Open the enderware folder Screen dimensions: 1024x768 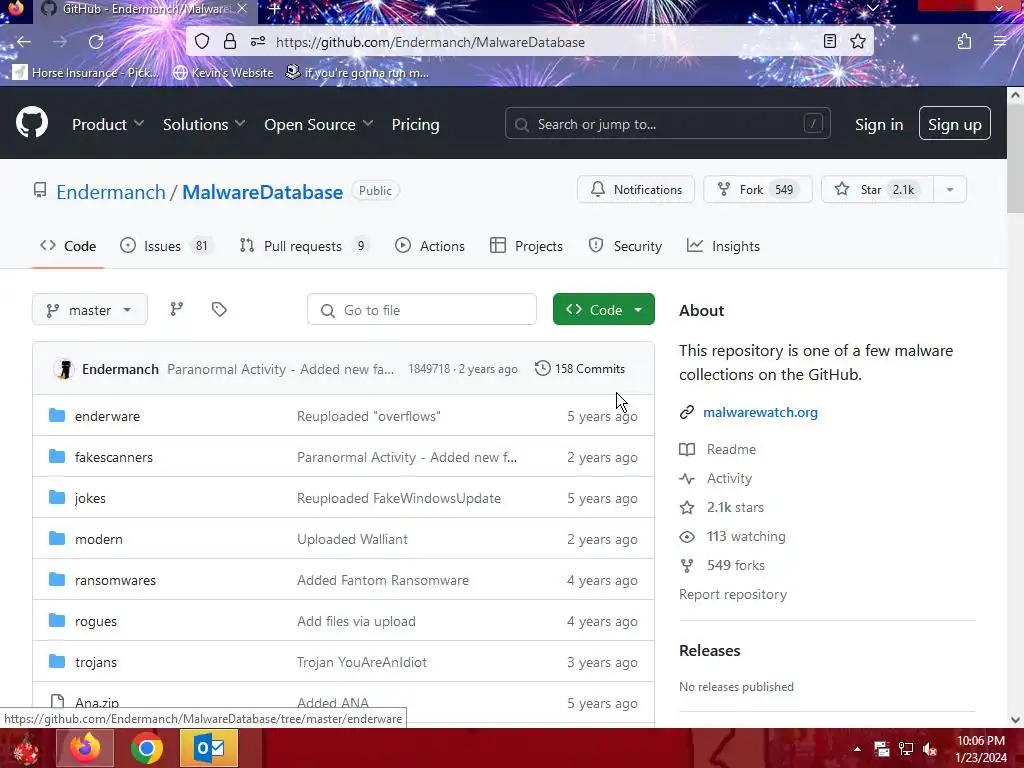(x=107, y=416)
